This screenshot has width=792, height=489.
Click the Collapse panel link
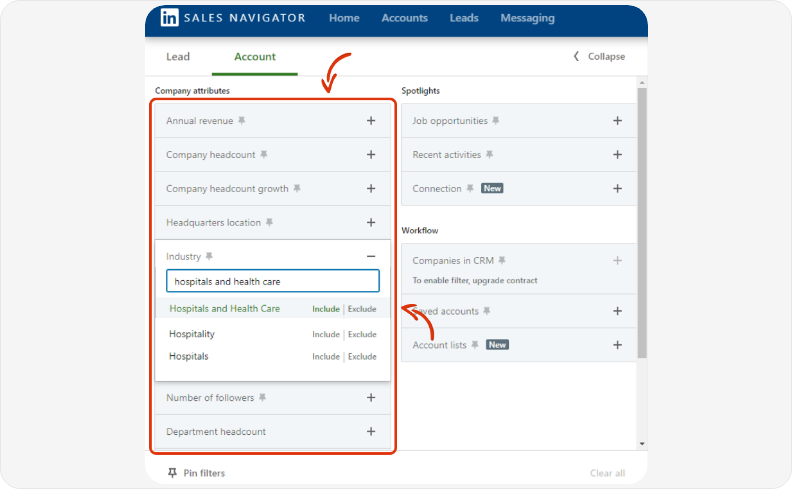point(606,57)
